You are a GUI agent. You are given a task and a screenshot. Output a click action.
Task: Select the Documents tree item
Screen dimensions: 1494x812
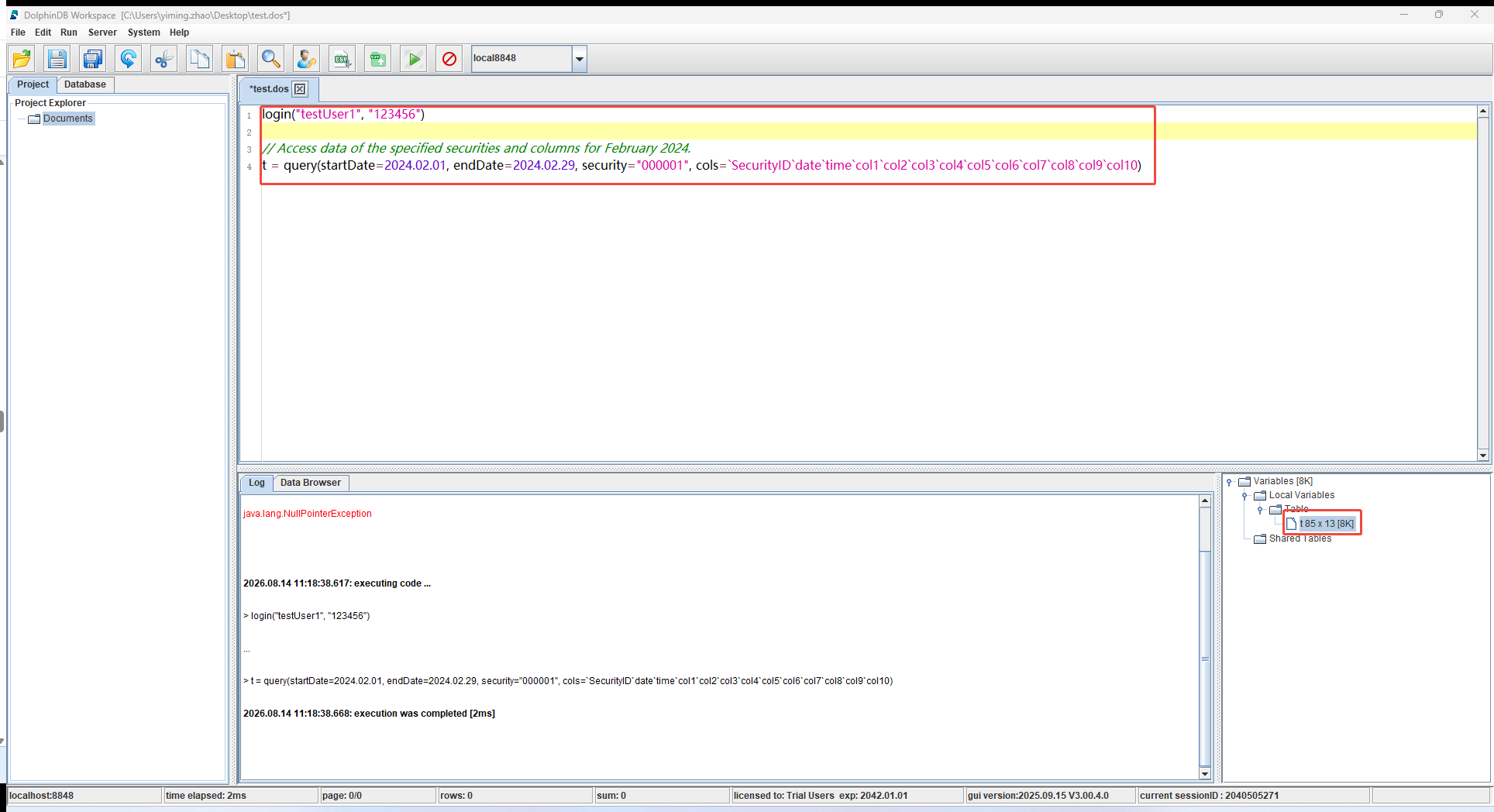click(x=68, y=119)
